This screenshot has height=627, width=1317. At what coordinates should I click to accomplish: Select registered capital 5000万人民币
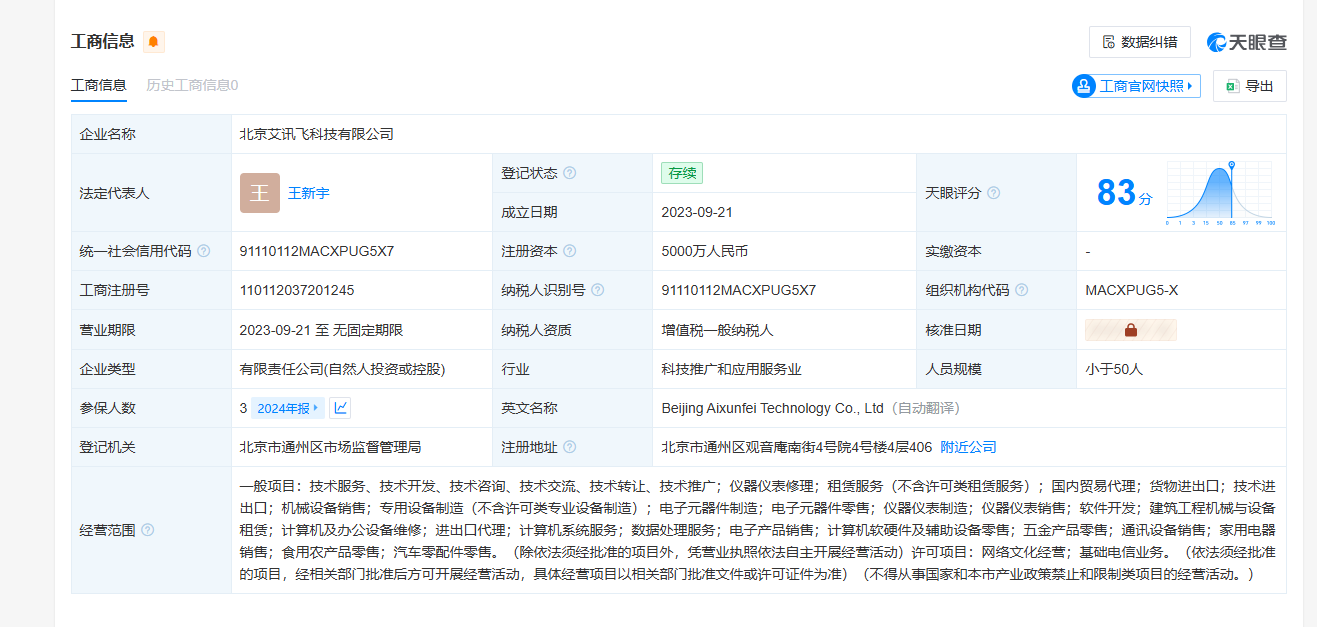tap(705, 251)
